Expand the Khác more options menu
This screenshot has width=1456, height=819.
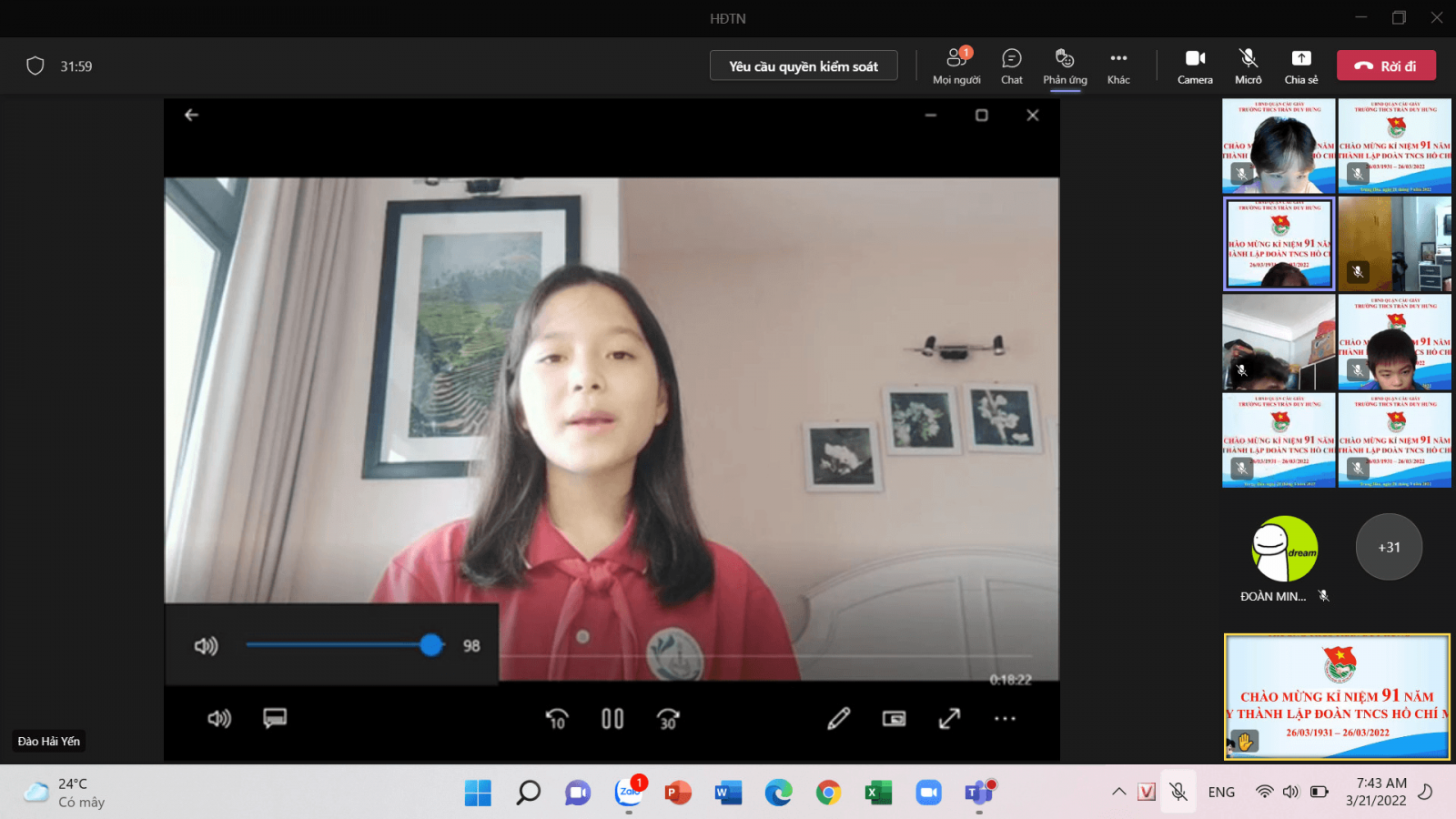[1118, 66]
